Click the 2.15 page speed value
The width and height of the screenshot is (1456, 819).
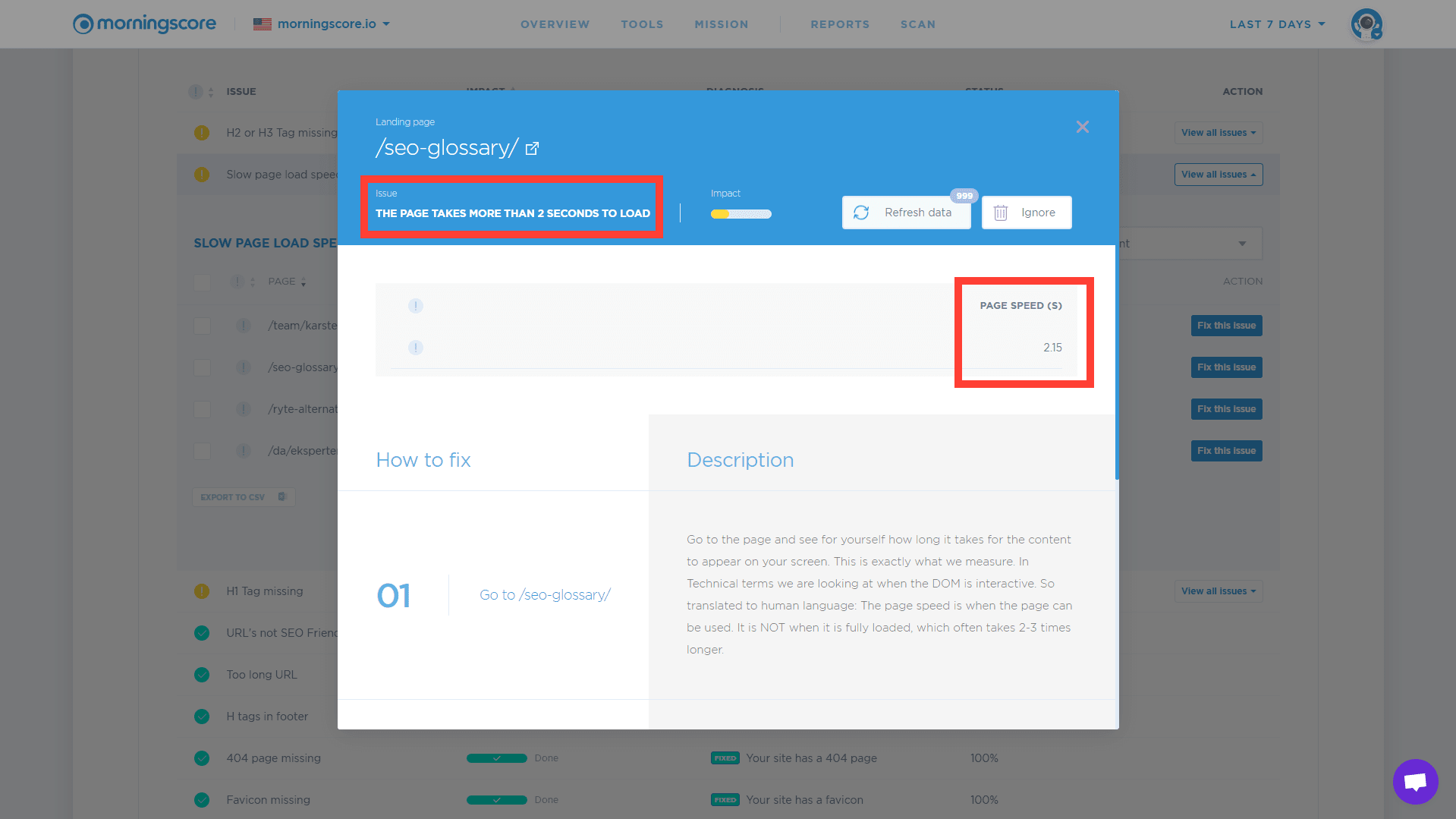(1052, 348)
